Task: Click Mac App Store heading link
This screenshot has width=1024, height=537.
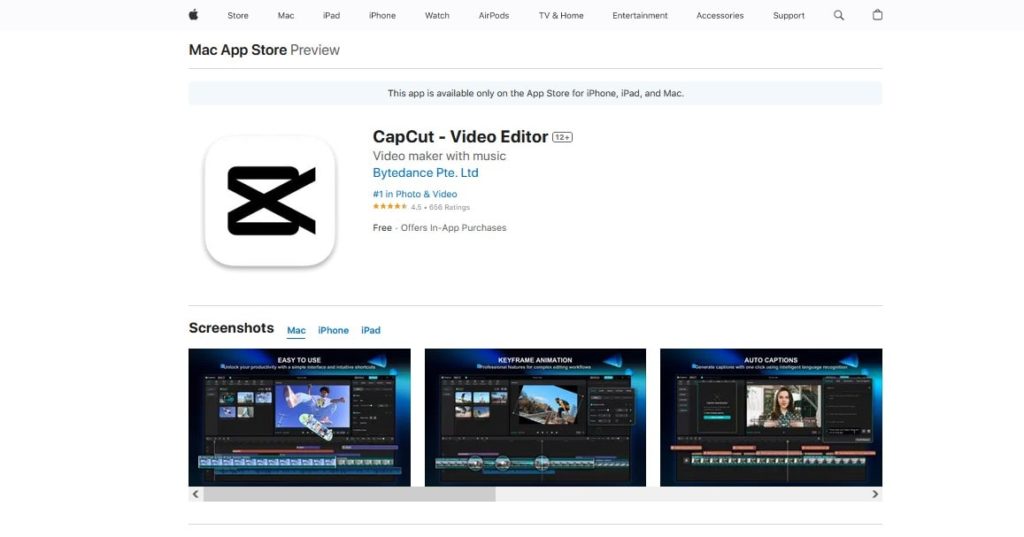Action: [x=238, y=50]
